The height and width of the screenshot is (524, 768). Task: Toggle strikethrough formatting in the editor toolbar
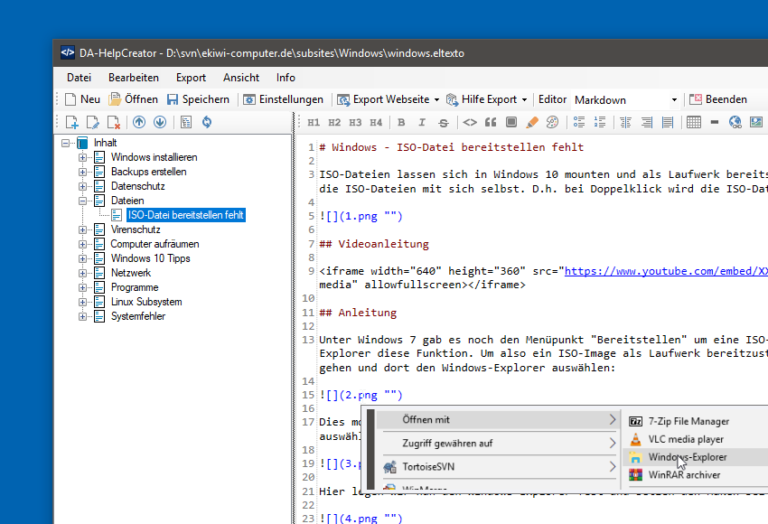point(444,123)
